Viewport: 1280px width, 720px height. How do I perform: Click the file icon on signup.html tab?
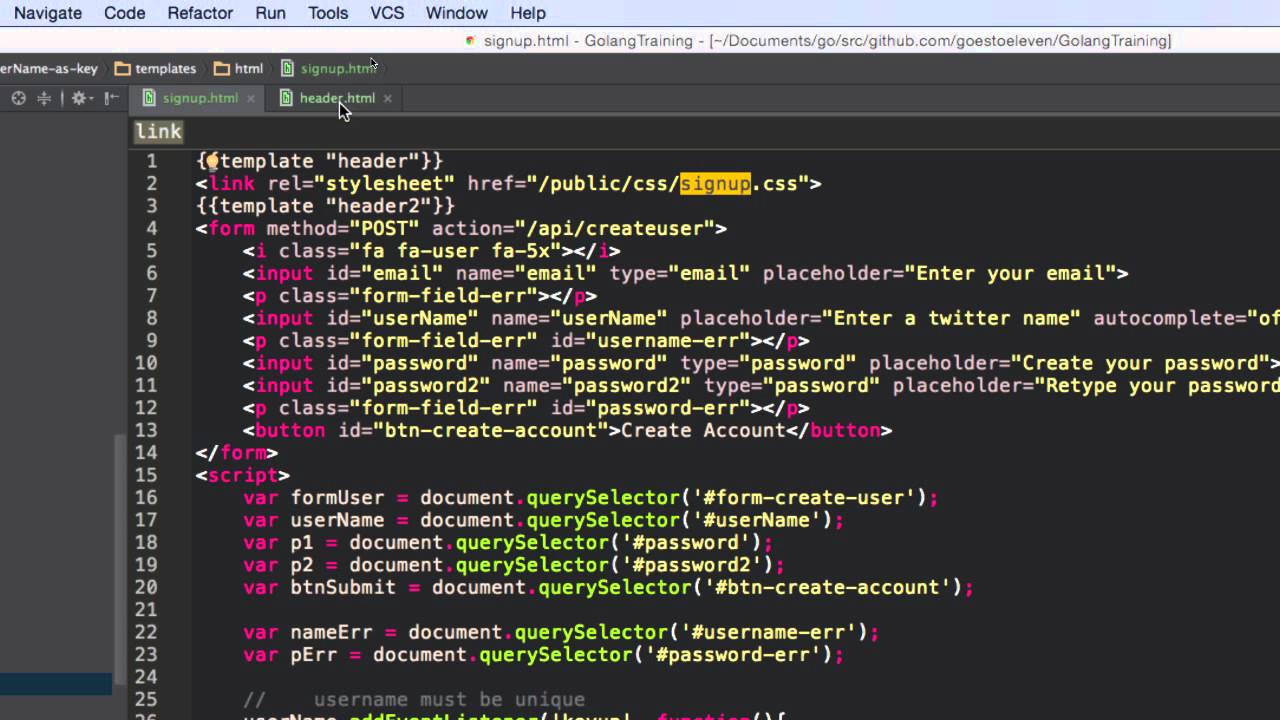pyautogui.click(x=150, y=98)
